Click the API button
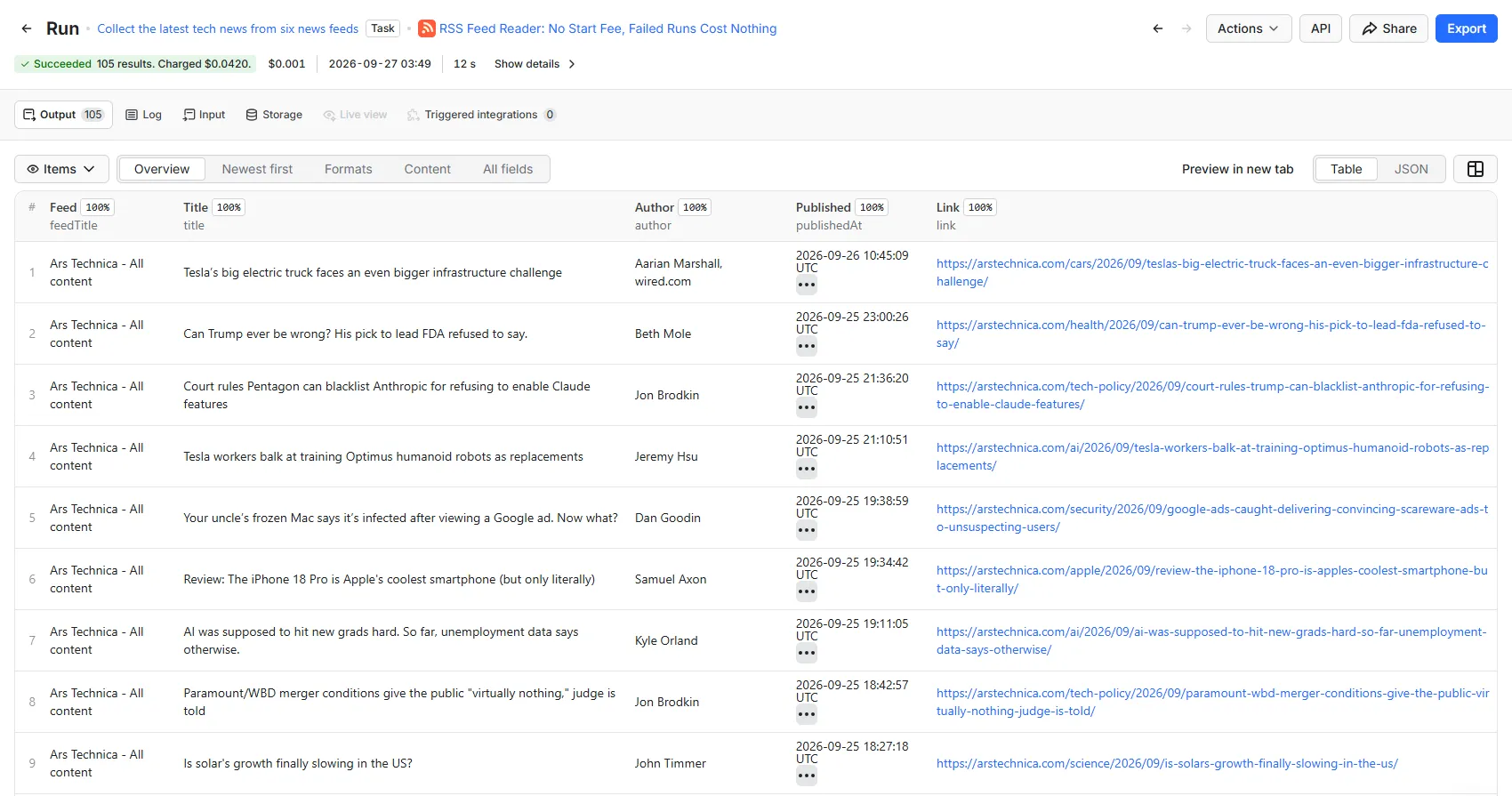The height and width of the screenshot is (796, 1512). (x=1321, y=28)
